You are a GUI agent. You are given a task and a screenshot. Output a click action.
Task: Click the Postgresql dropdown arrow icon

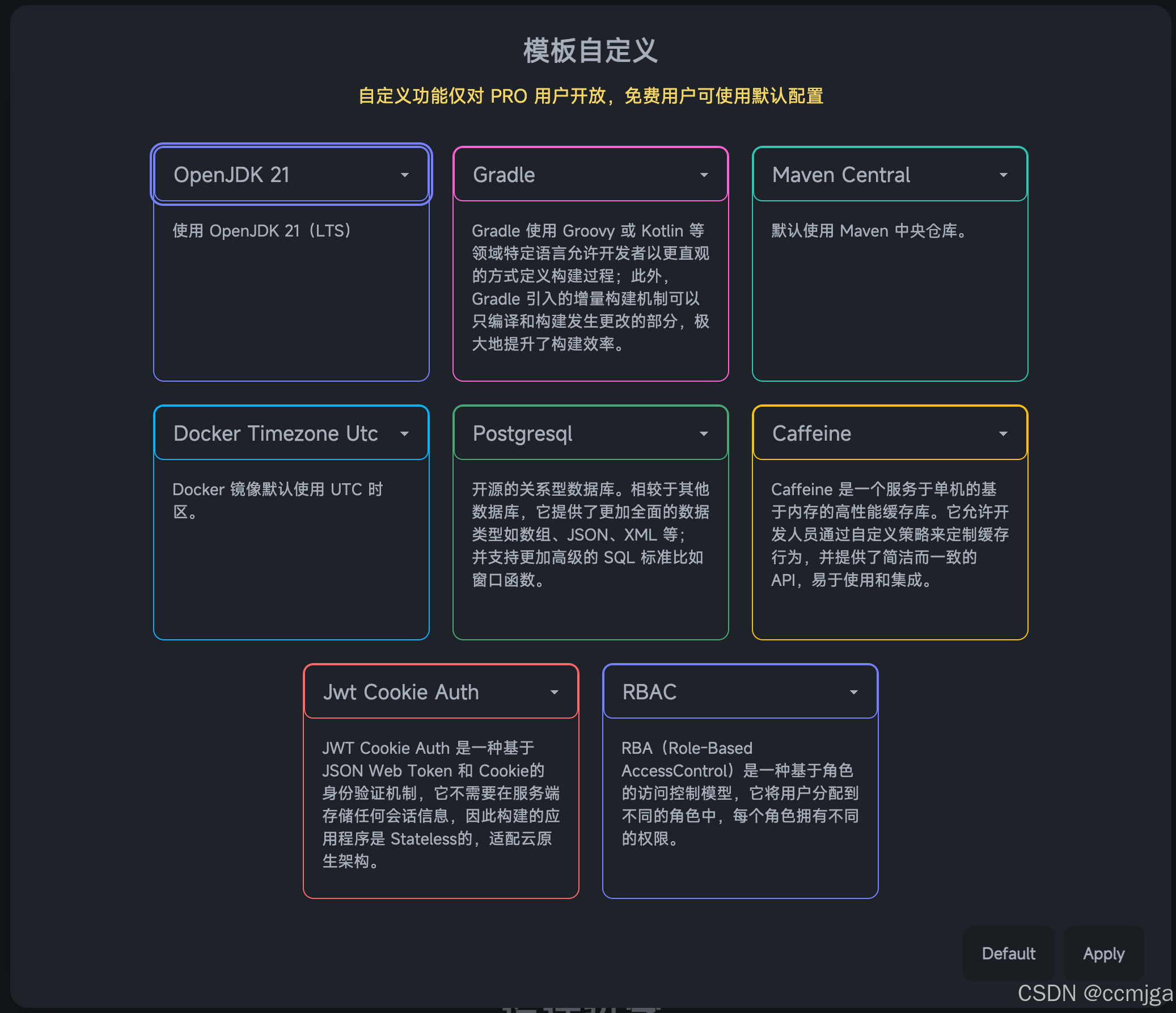[x=704, y=434]
